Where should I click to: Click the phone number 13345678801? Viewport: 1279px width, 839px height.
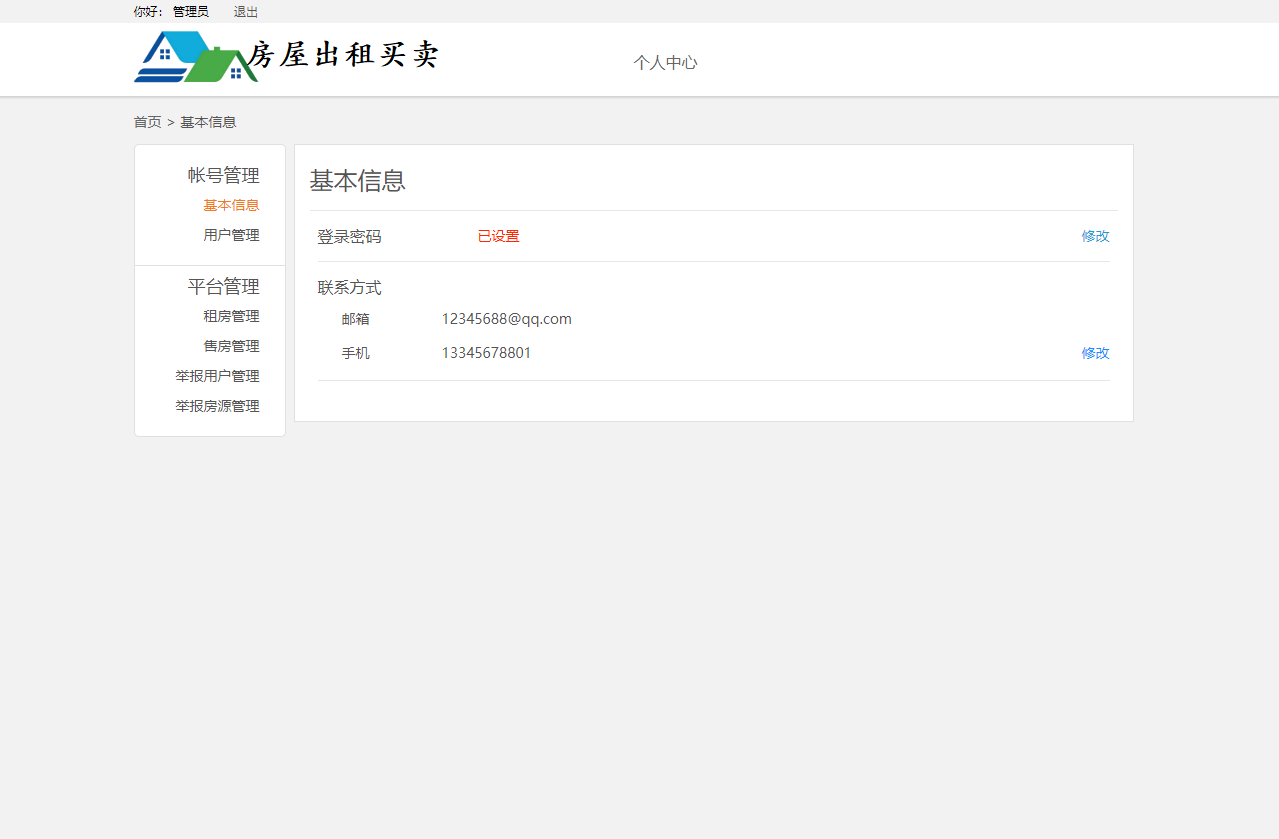point(487,353)
